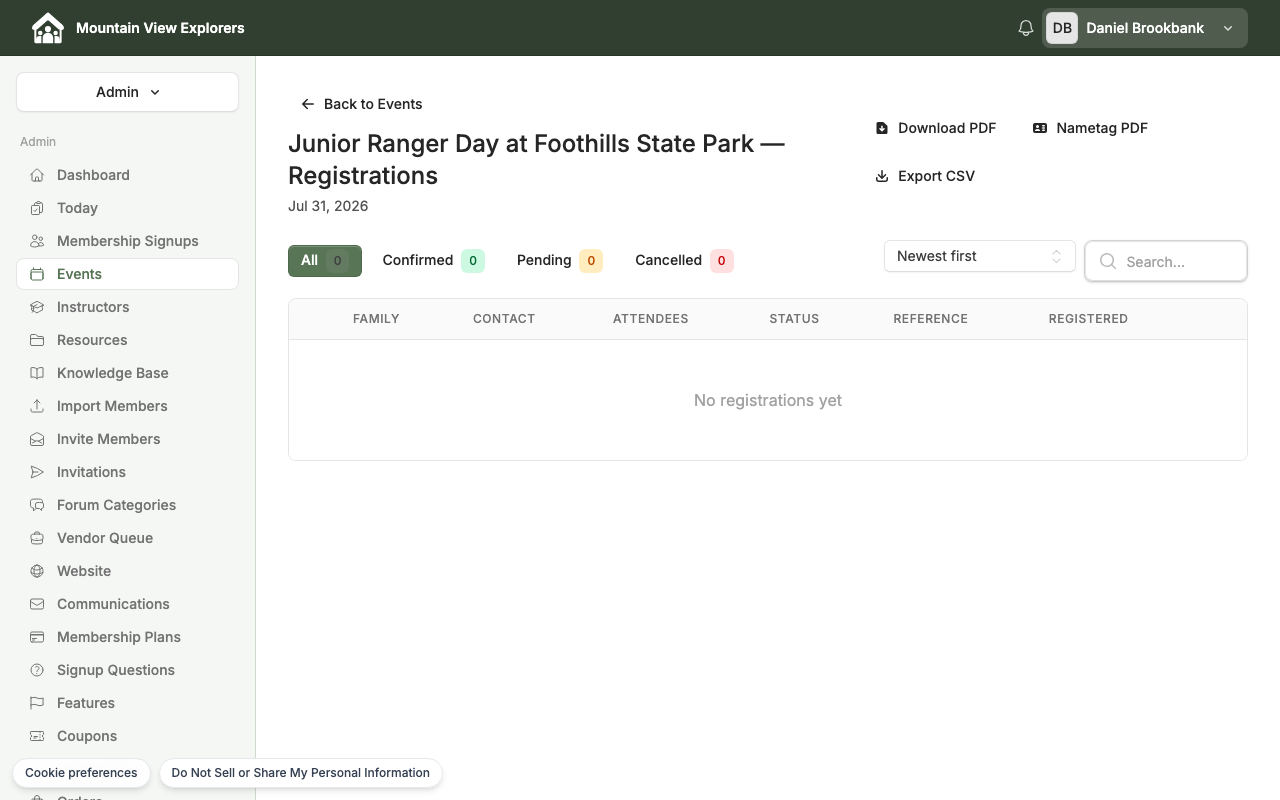Click the Download PDF file icon
The image size is (1280, 800).
coord(882,128)
